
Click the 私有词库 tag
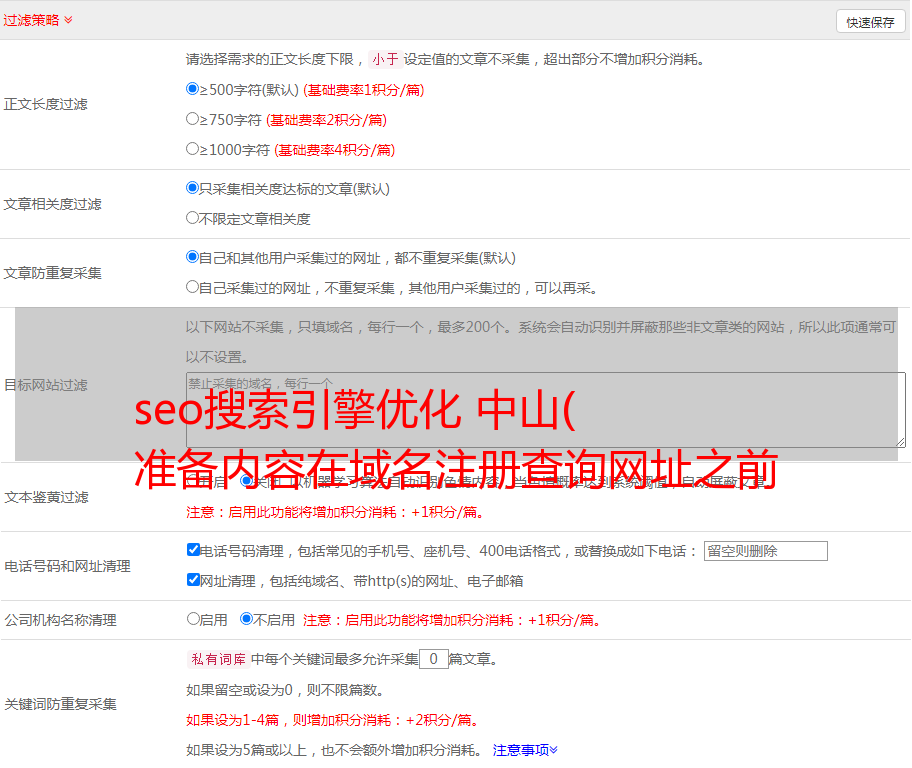[219, 659]
